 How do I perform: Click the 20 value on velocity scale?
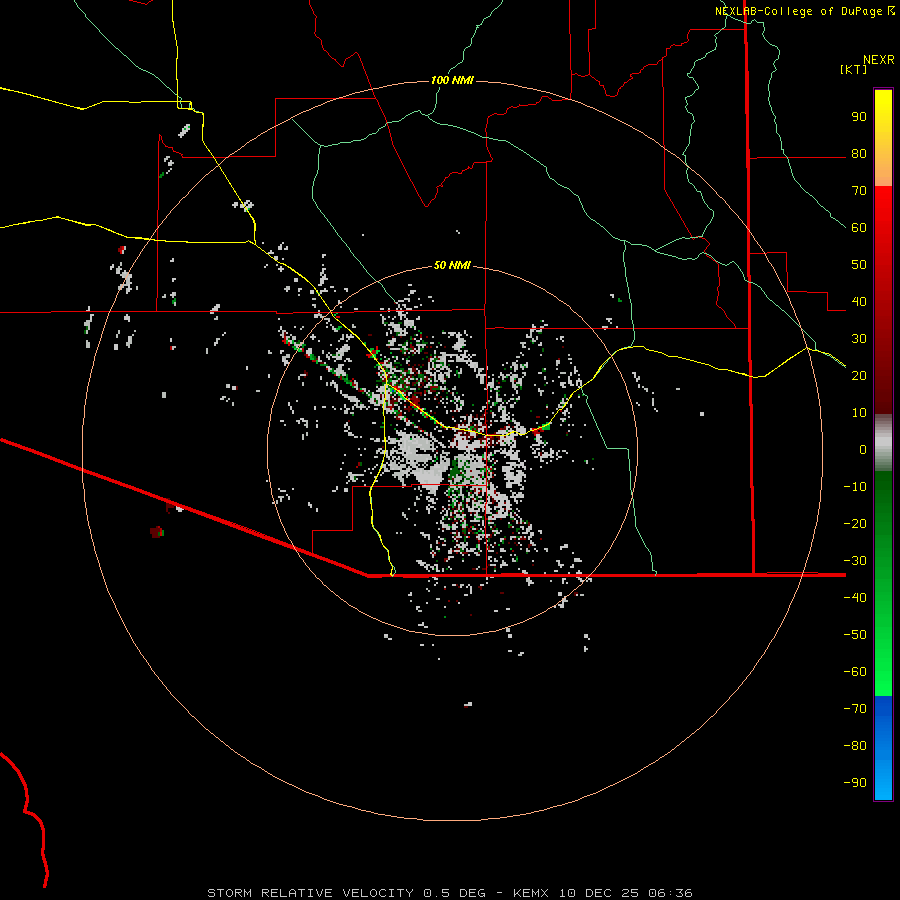pos(859,376)
